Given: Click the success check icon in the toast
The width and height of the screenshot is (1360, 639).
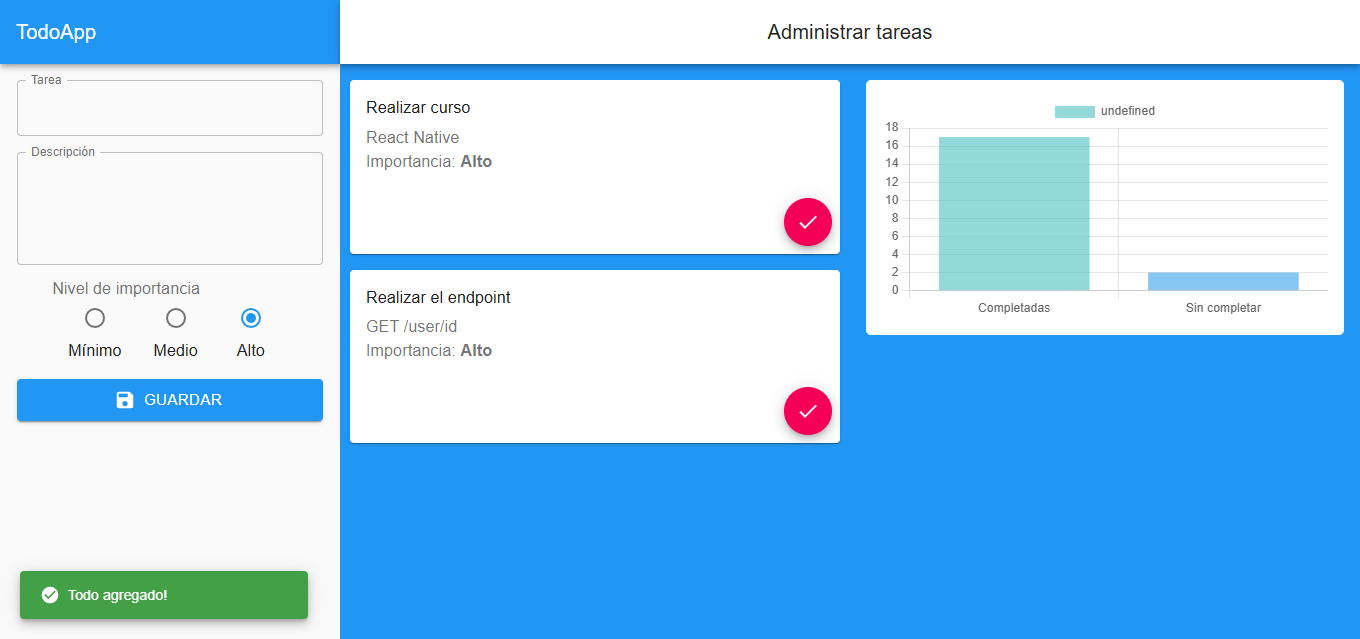Looking at the screenshot, I should pyautogui.click(x=49, y=595).
